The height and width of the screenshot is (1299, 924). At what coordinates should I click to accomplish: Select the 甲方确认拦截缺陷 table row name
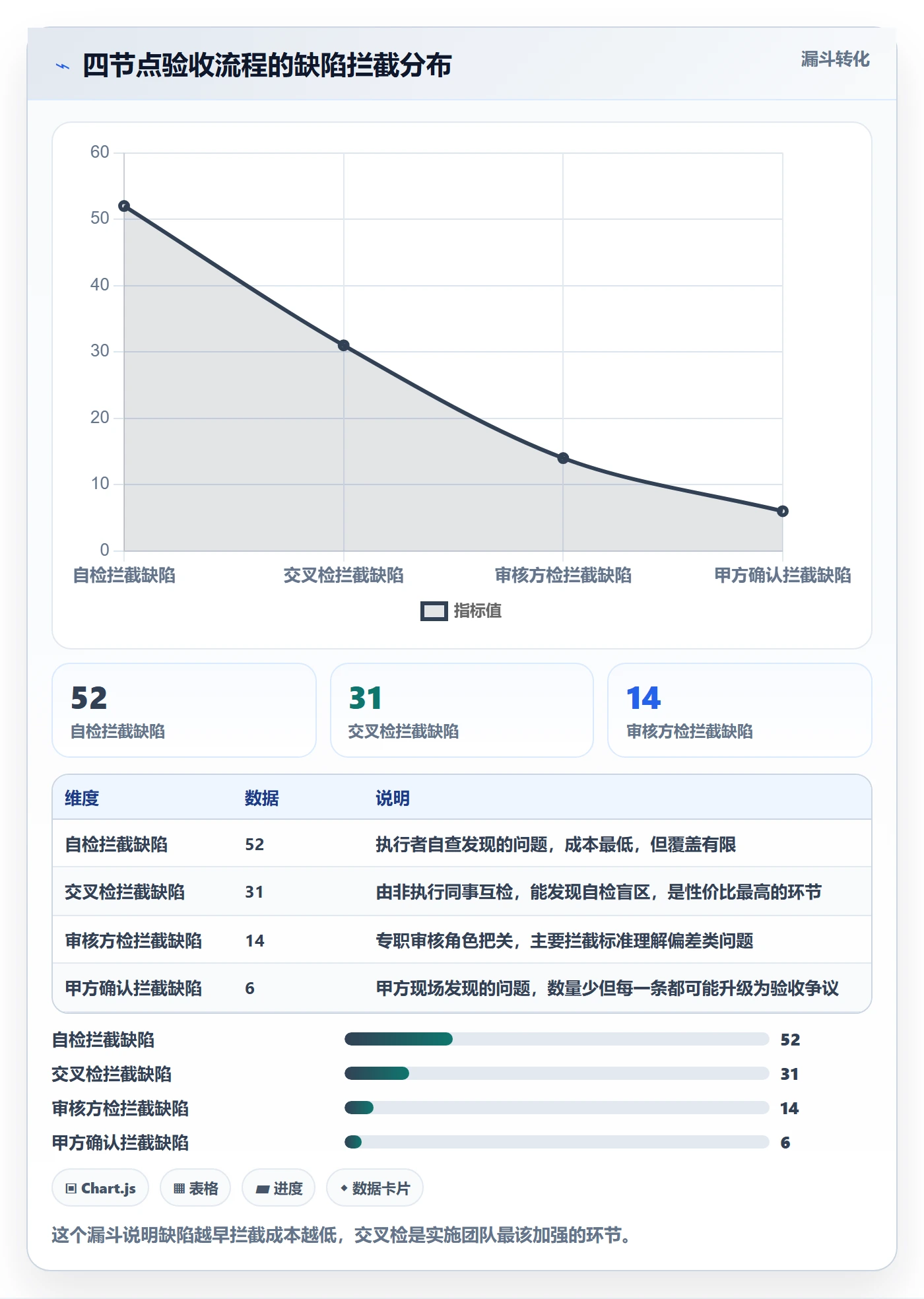[133, 988]
